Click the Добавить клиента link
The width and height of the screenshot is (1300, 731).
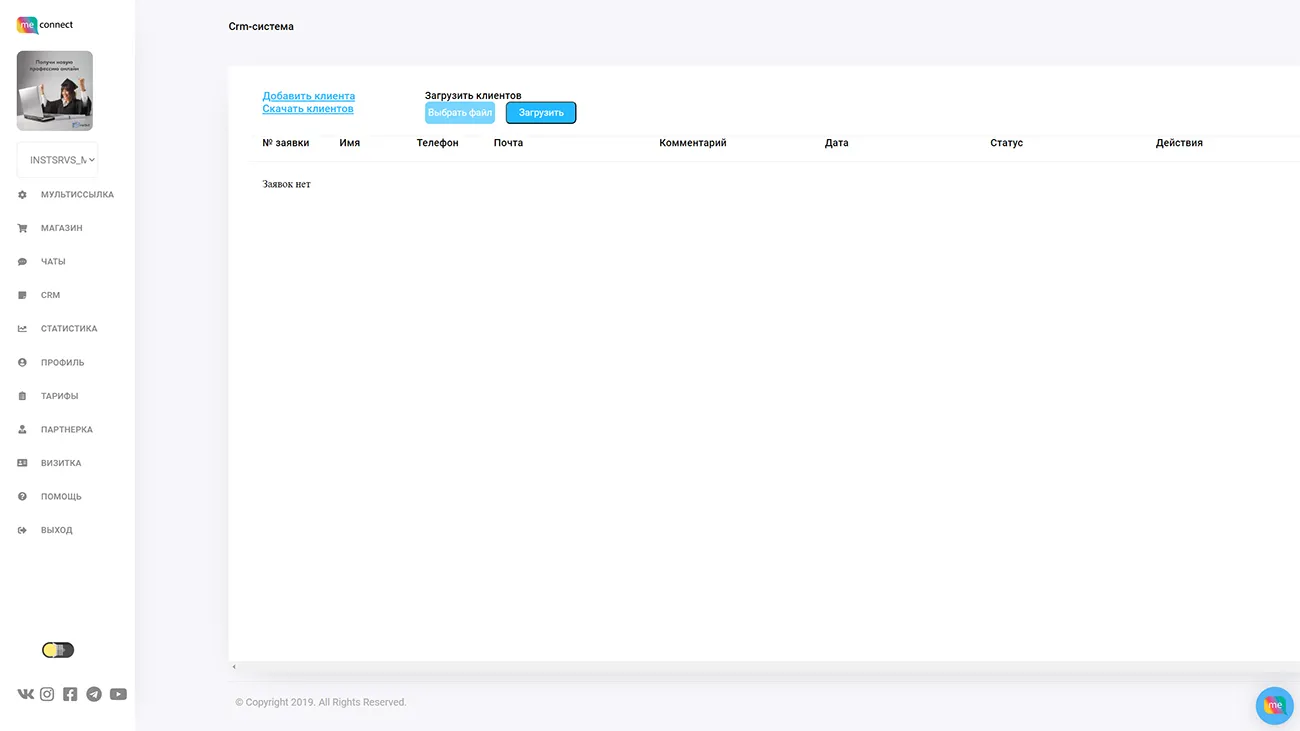pyautogui.click(x=308, y=96)
